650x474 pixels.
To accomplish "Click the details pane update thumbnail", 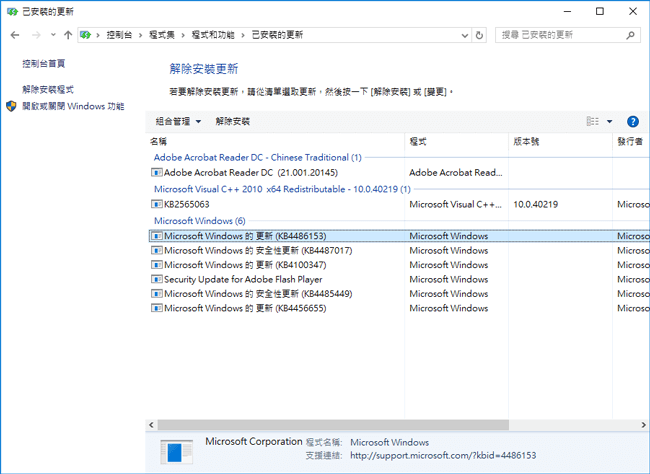I will pyautogui.click(x=177, y=452).
